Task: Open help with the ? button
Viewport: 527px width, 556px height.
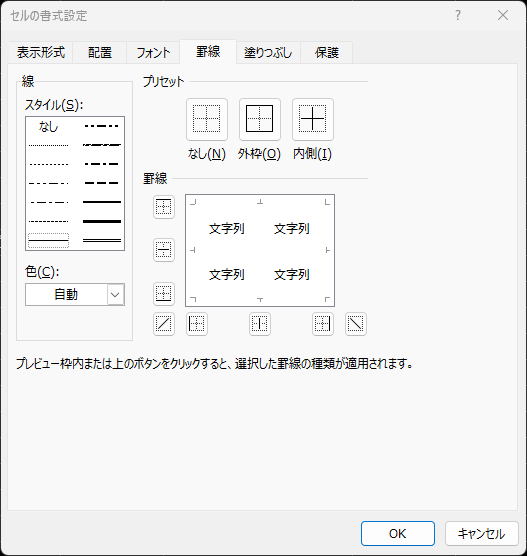Action: [458, 15]
